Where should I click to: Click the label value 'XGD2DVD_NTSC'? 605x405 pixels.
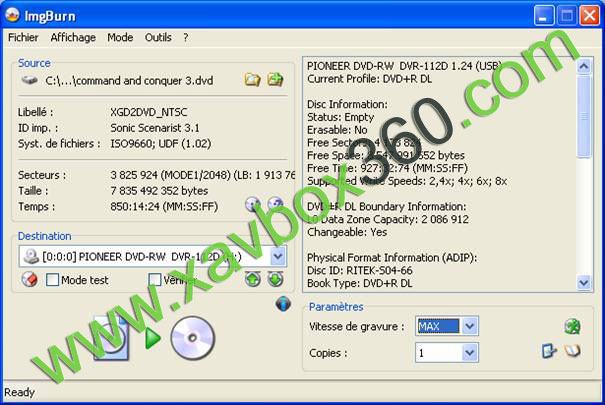tap(149, 112)
